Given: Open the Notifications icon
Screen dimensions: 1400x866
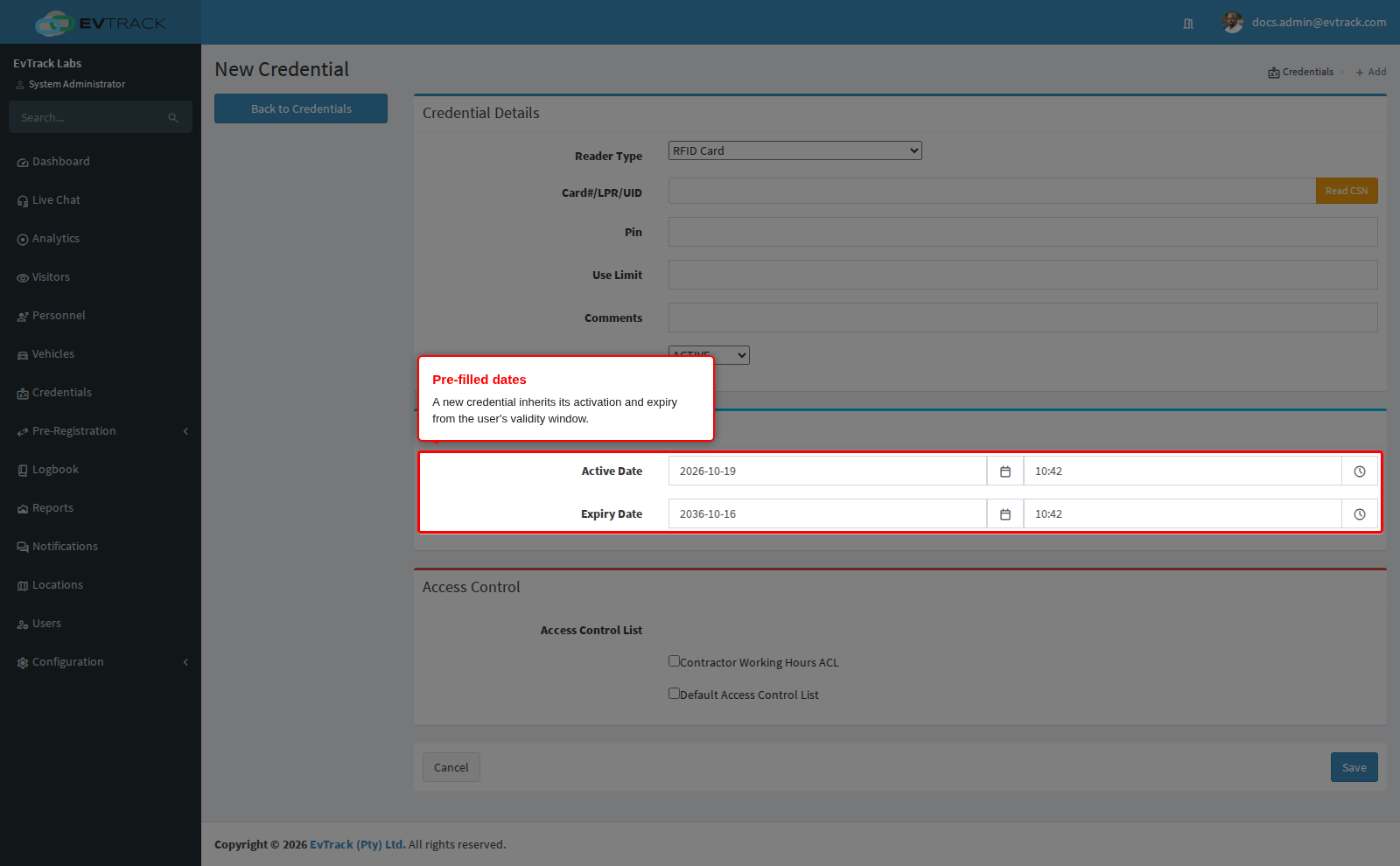Looking at the screenshot, I should pyautogui.click(x=23, y=548).
